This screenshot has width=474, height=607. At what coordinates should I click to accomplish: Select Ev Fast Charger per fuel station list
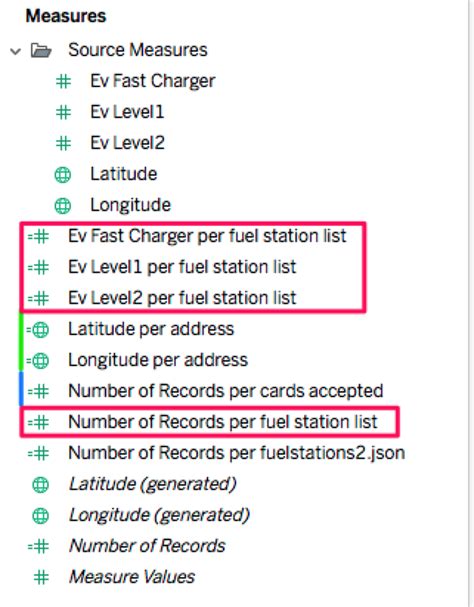[x=207, y=236]
